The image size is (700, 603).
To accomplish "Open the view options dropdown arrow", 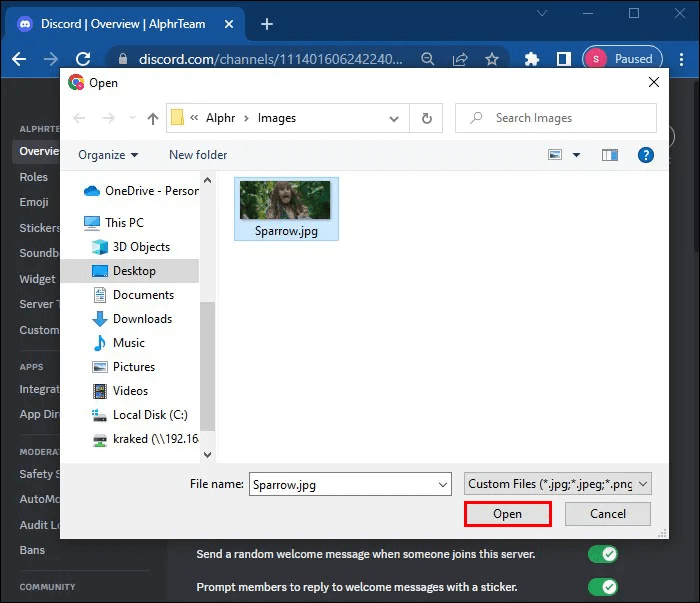I will click(576, 155).
